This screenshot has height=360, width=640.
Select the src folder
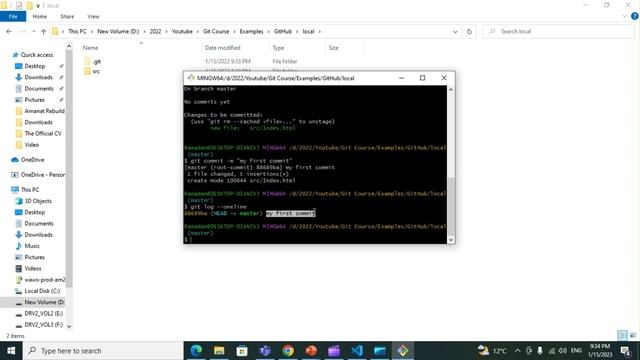pos(92,71)
